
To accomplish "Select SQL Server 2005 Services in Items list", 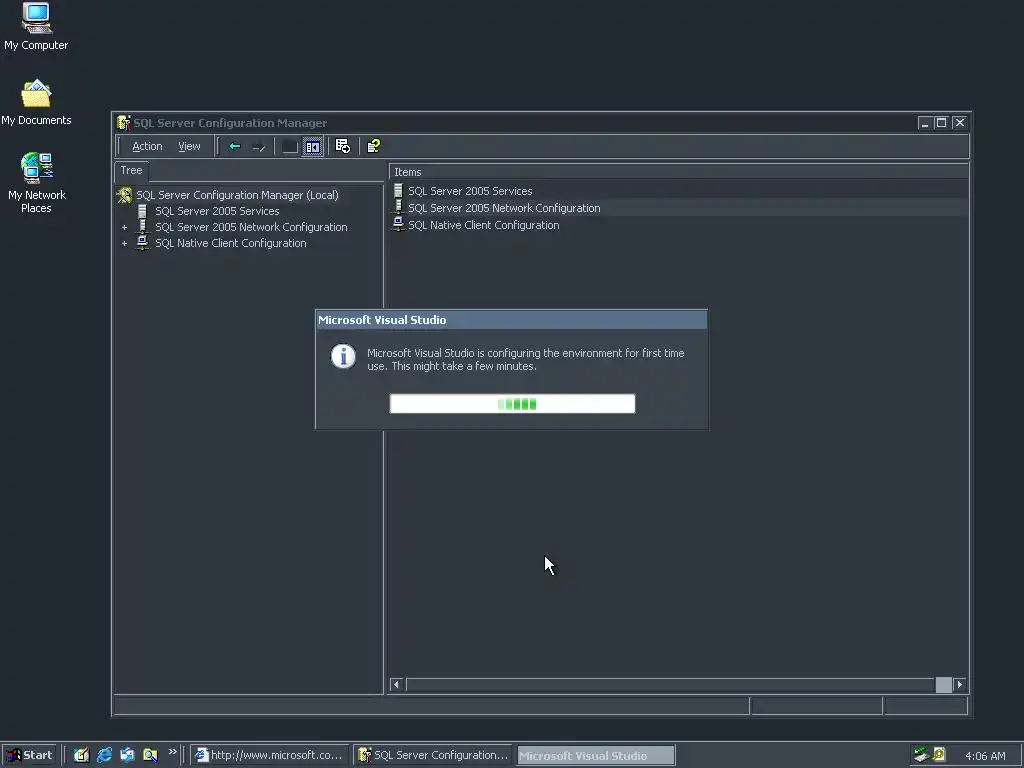I will pos(470,191).
